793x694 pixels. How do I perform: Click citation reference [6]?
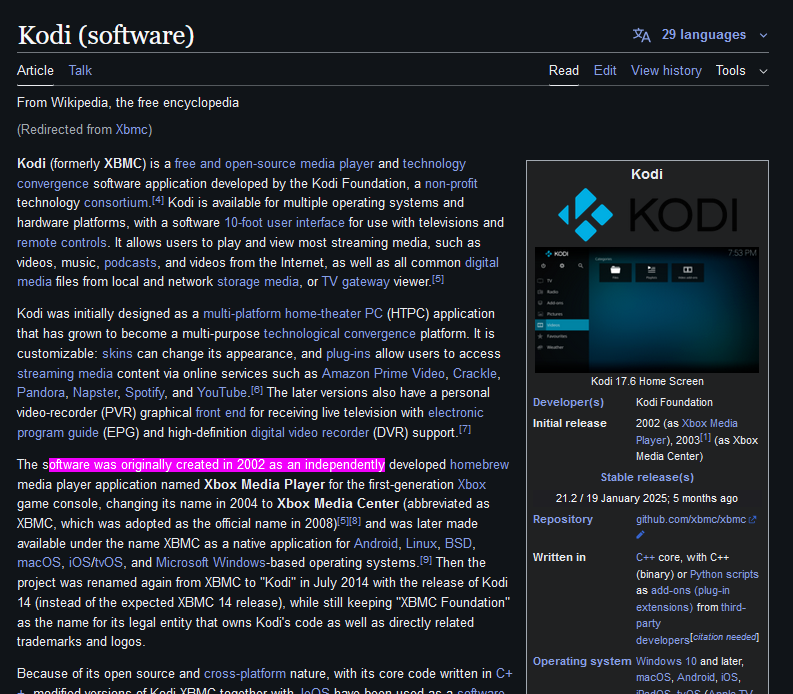coord(257,390)
